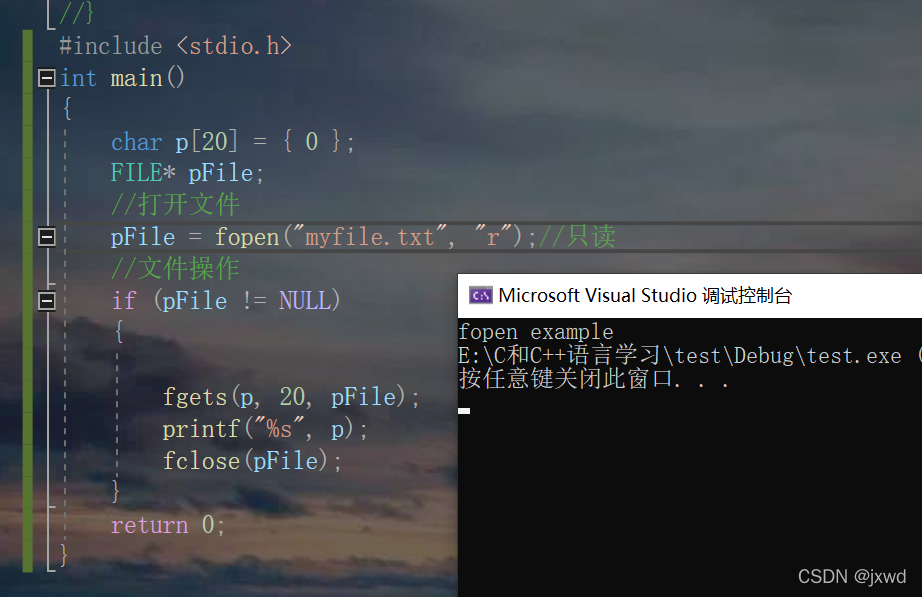Click the Microsoft Visual Studio console title bar
The image size is (922, 597).
pos(690,295)
